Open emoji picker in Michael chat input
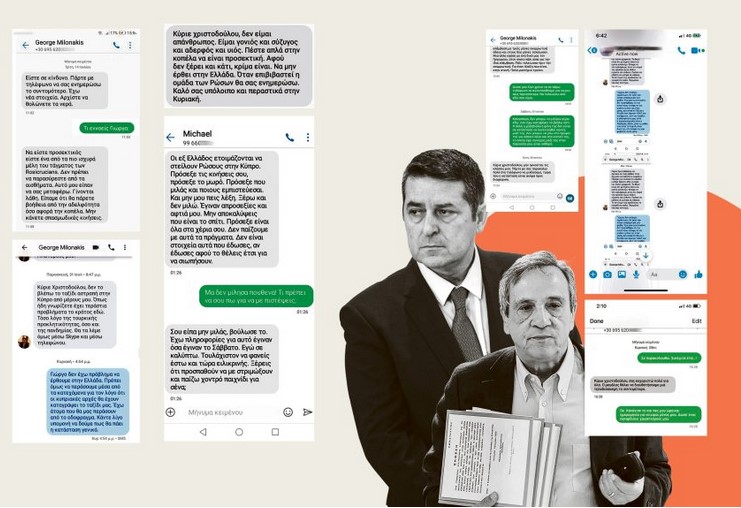Screen dimensions: 741x508 click(x=288, y=411)
